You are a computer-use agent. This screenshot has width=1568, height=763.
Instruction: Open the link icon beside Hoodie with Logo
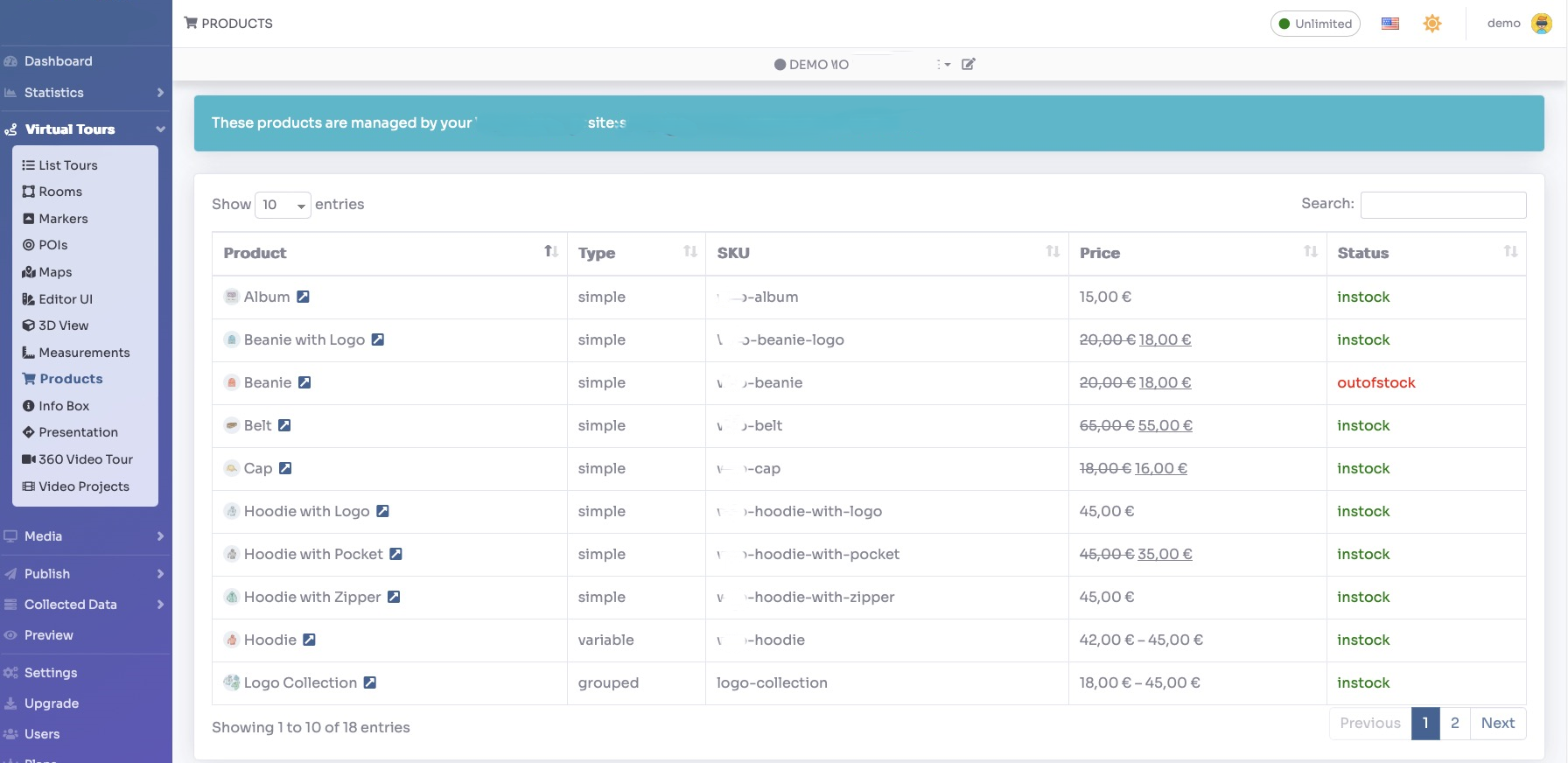coord(382,511)
